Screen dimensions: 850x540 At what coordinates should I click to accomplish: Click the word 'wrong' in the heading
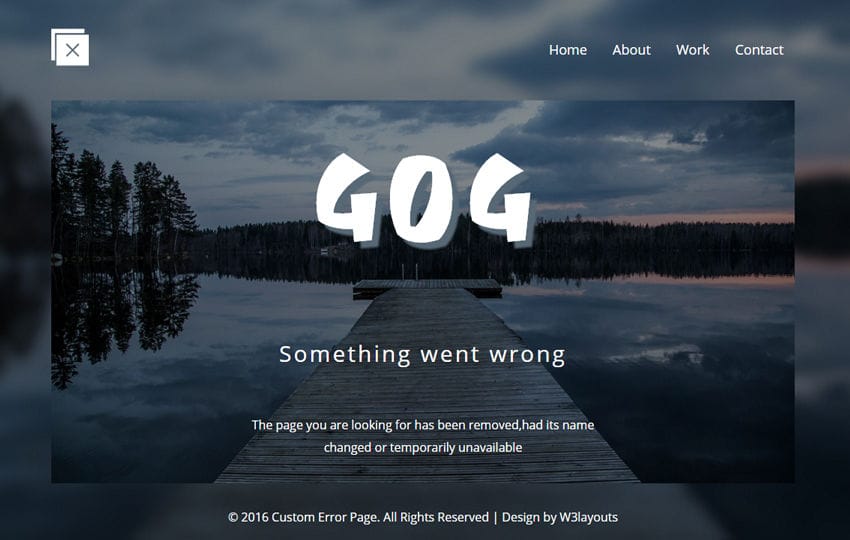[527, 356]
